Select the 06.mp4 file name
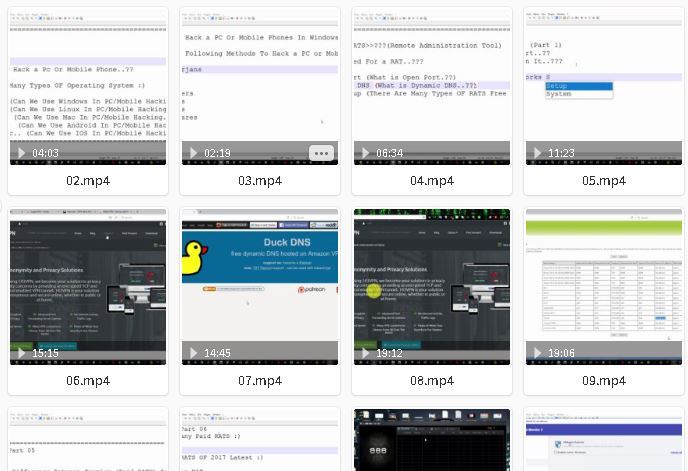Screen dimensions: 688x471 (88, 381)
